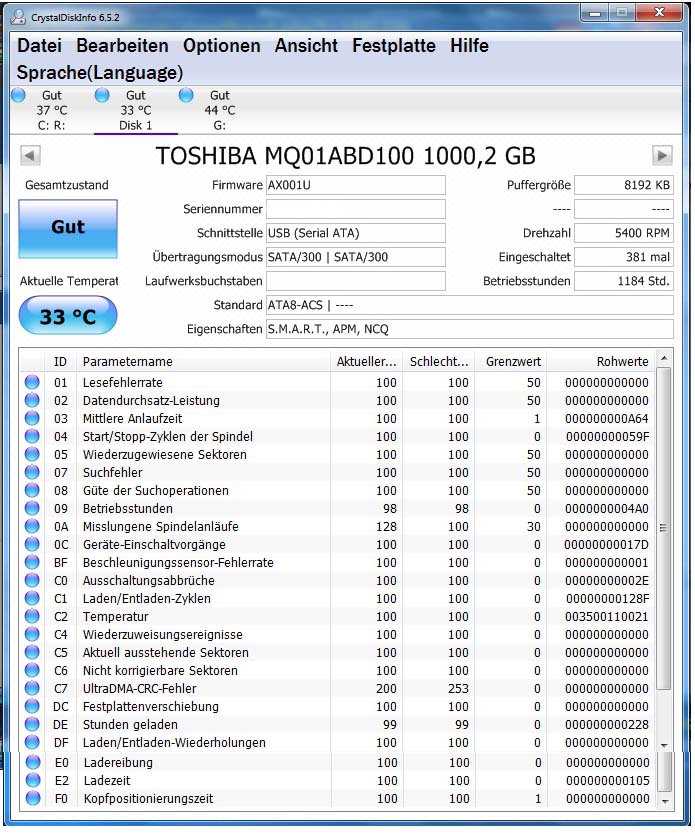Click the scrollbar up arrow in attribute list
The width and height of the screenshot is (695, 835).
point(664,358)
